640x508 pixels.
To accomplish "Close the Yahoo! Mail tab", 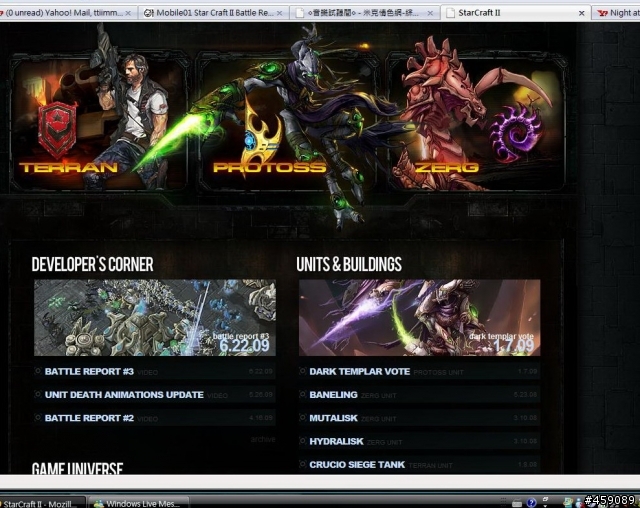I will point(128,13).
